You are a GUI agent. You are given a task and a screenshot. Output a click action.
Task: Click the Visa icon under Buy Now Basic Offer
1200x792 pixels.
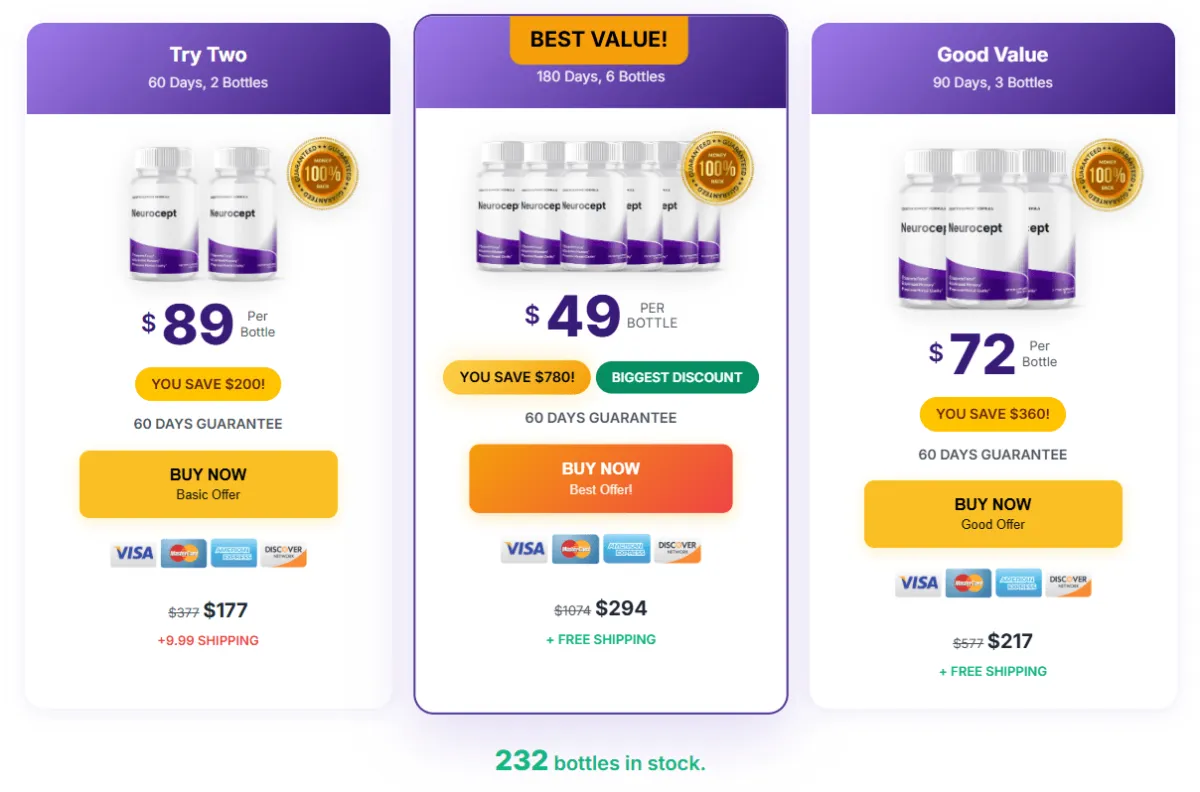[132, 553]
